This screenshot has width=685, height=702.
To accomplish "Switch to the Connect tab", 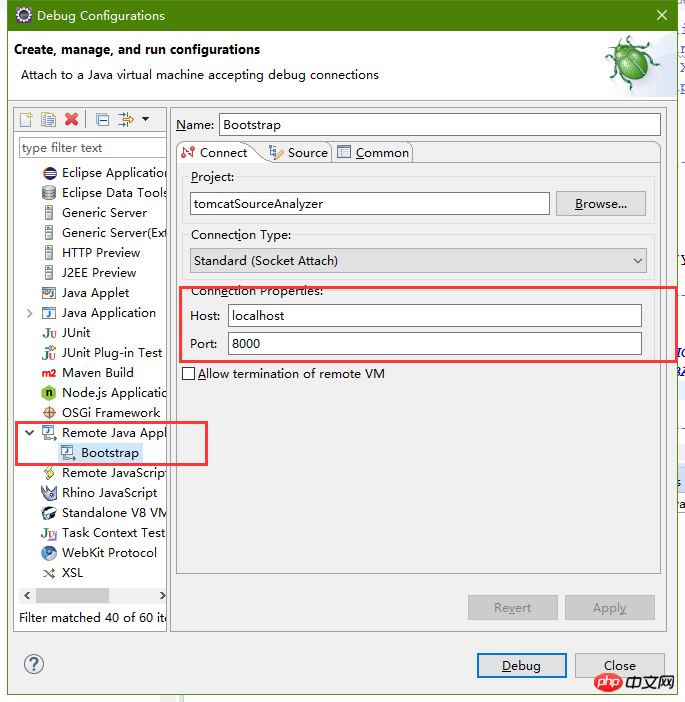I will click(x=215, y=153).
